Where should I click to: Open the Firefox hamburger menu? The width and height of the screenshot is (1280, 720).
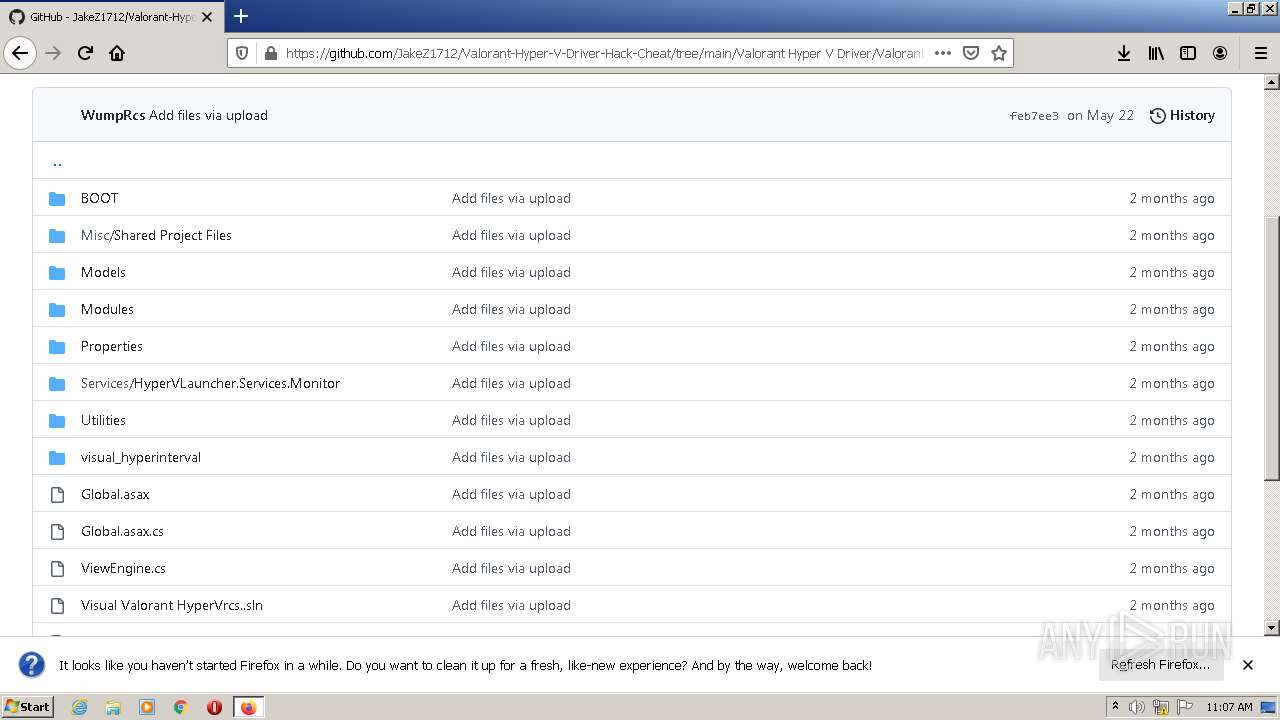click(1260, 53)
